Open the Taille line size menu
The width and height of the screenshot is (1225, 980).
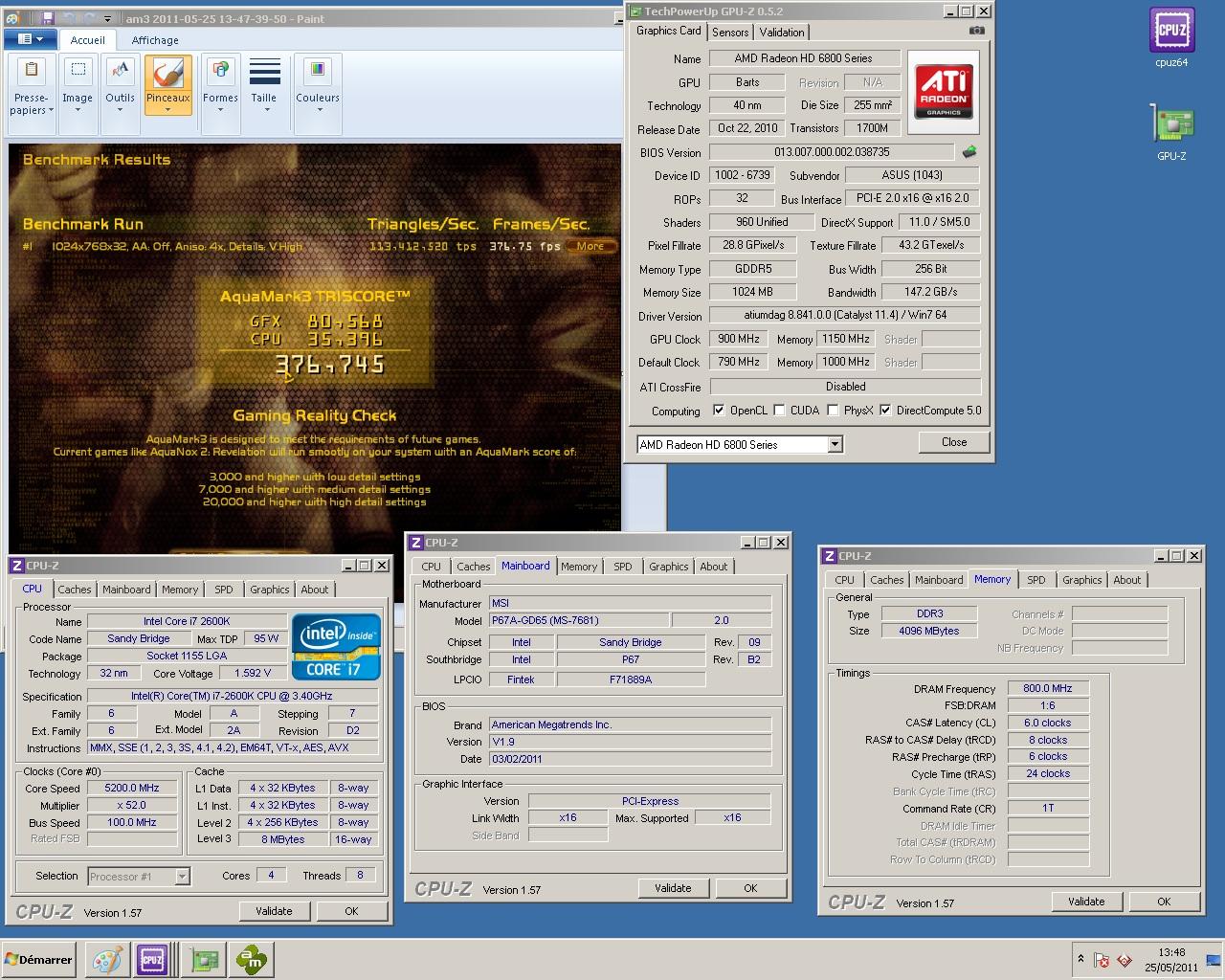[x=264, y=86]
